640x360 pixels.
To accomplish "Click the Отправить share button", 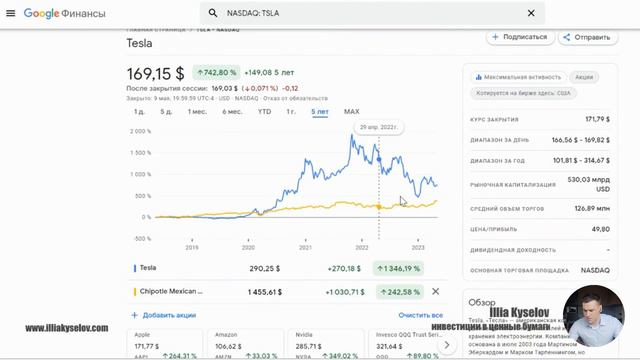I will pyautogui.click(x=587, y=37).
